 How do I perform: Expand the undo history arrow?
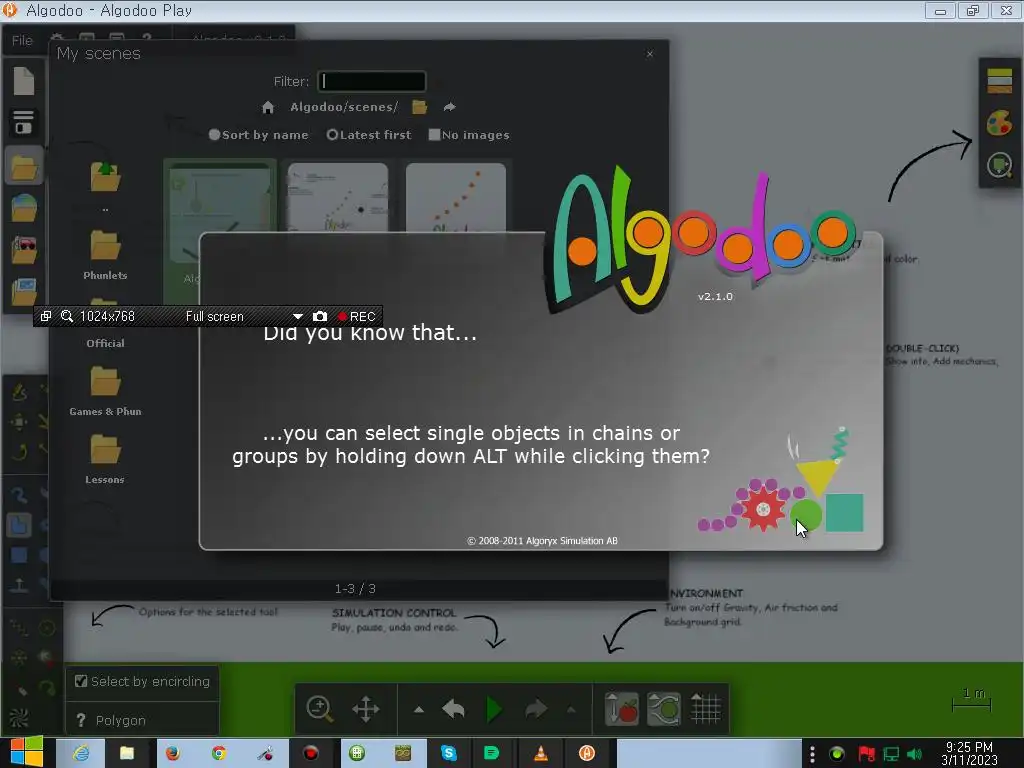419,709
